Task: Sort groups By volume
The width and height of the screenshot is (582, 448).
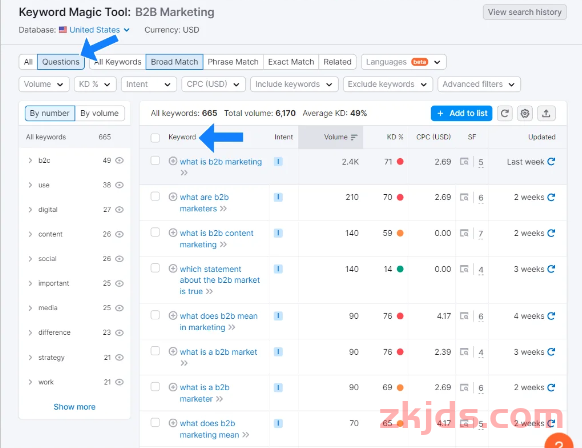Action: point(99,113)
